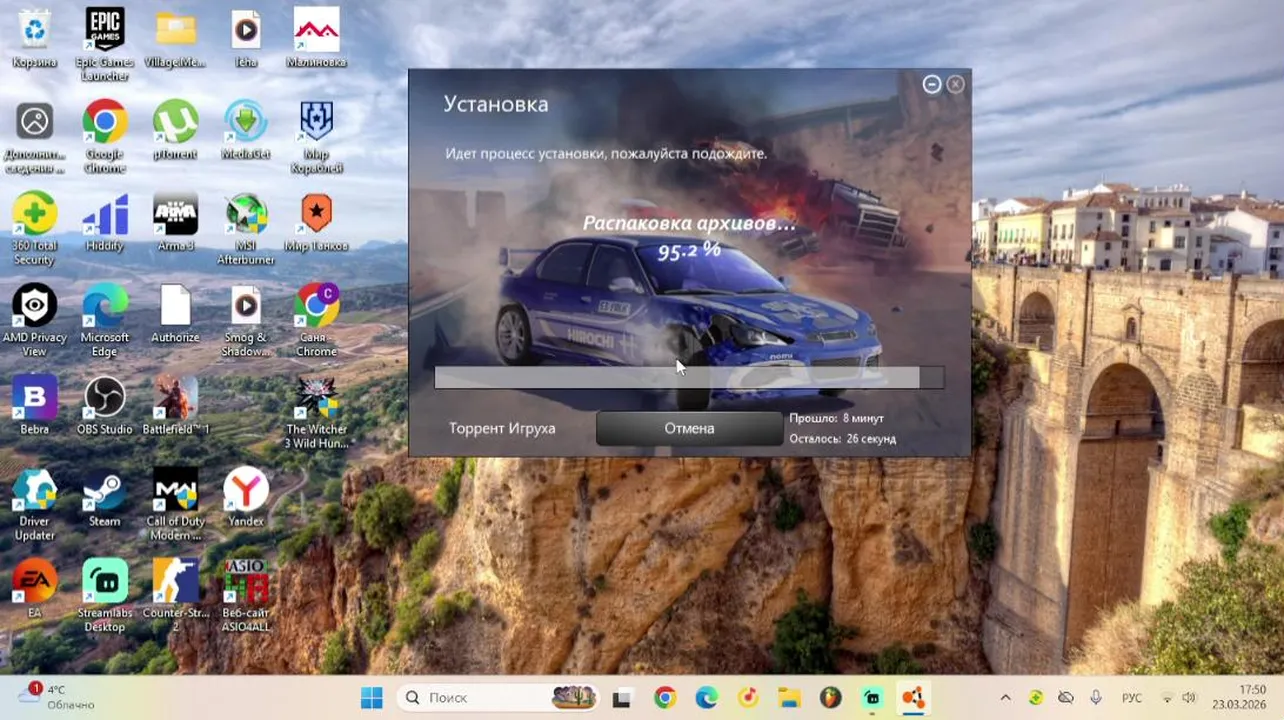Open the Smog & Shadow media file
The image size is (1284, 720).
(246, 320)
